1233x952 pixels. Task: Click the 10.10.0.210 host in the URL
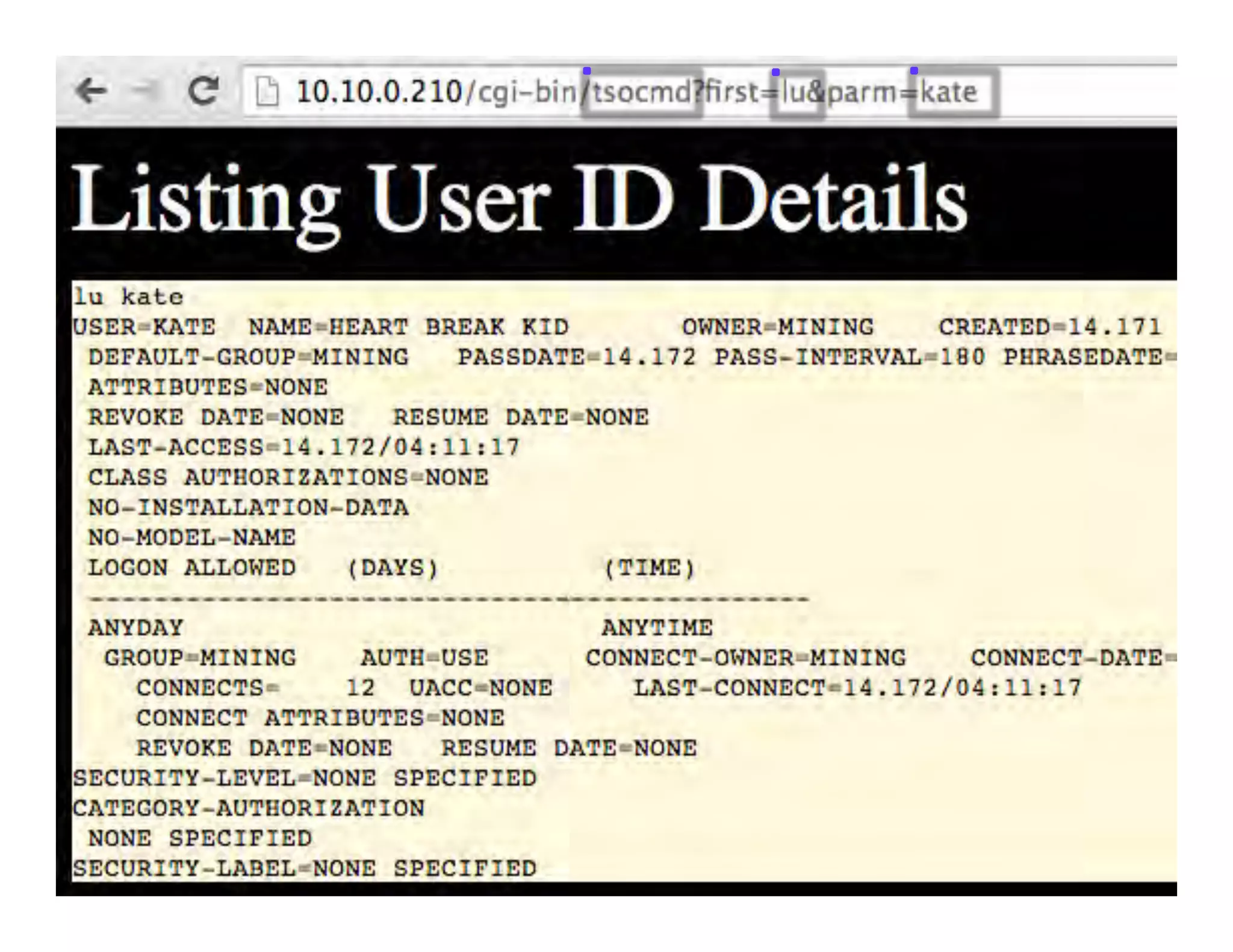[379, 92]
